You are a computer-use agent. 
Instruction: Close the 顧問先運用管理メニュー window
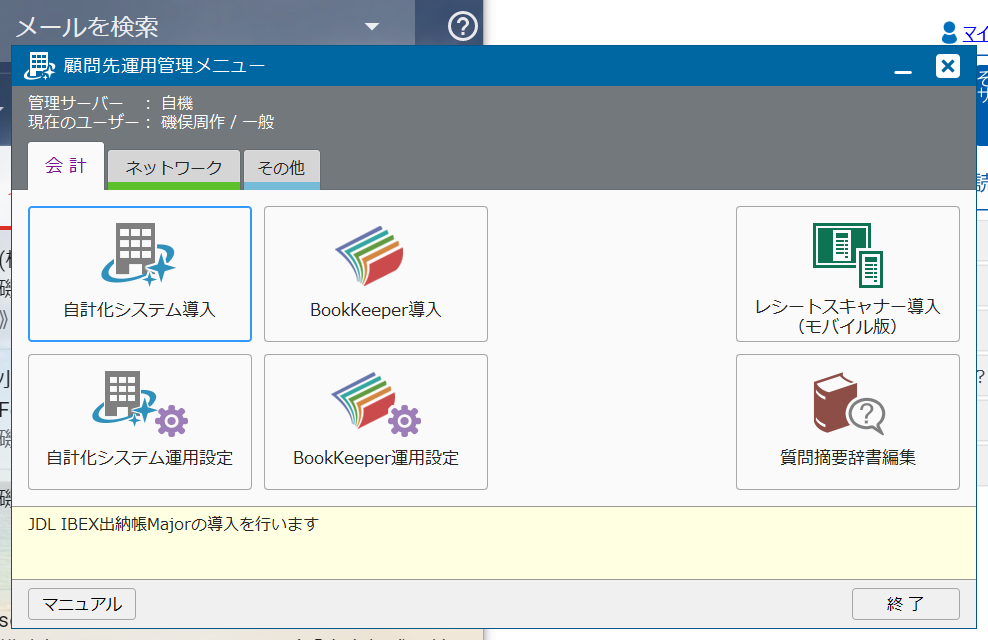(947, 66)
